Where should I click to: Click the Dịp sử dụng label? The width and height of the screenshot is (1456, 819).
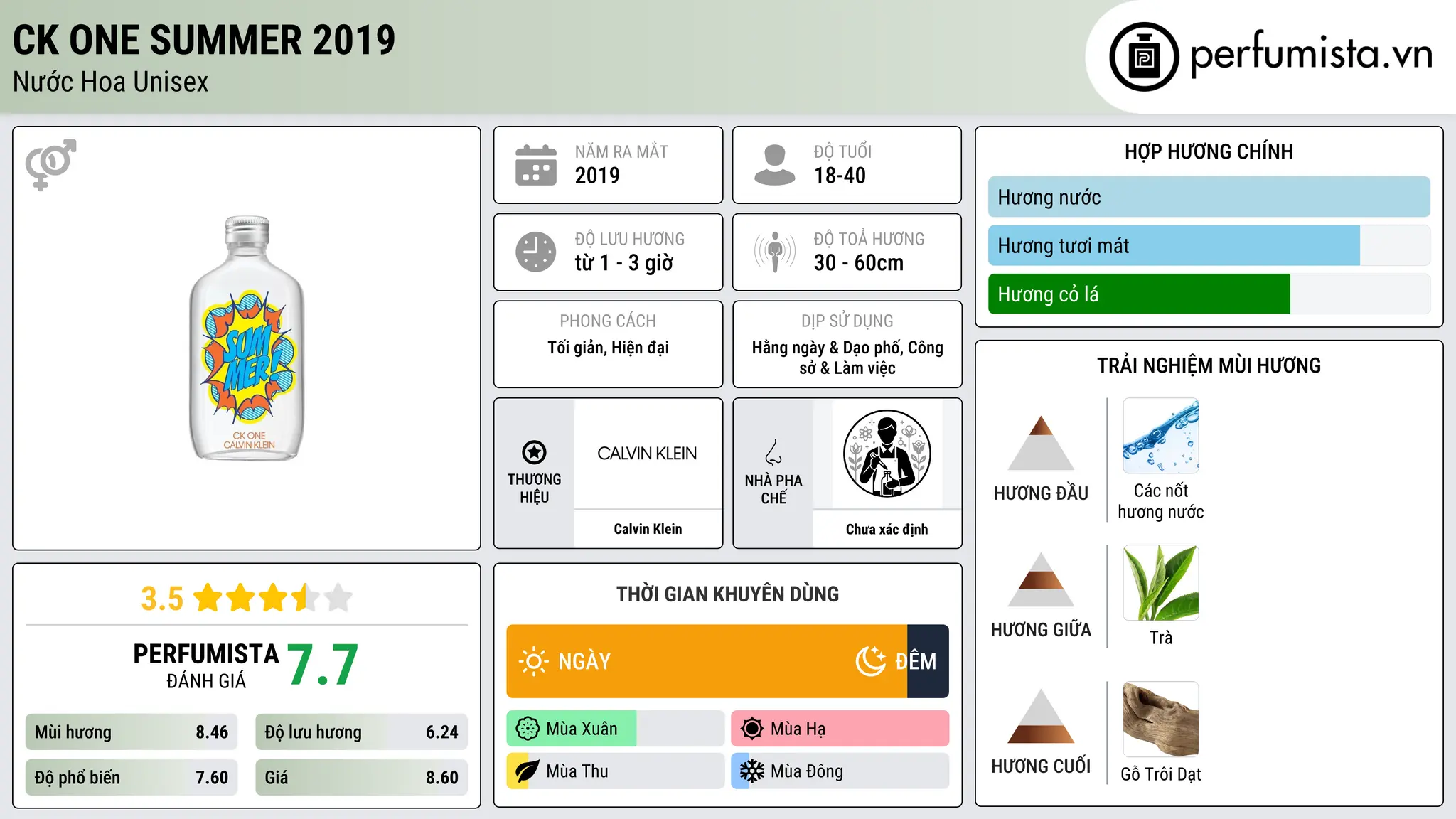coord(847,321)
